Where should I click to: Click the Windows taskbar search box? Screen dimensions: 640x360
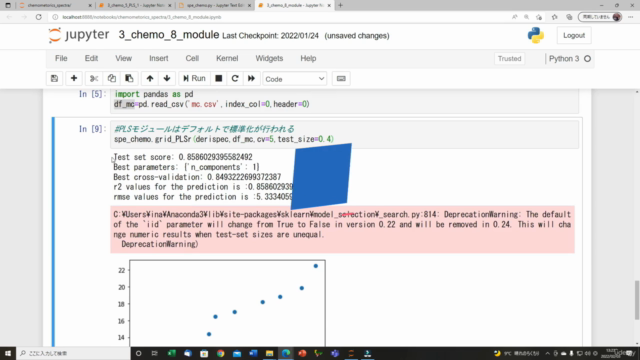pos(73,353)
